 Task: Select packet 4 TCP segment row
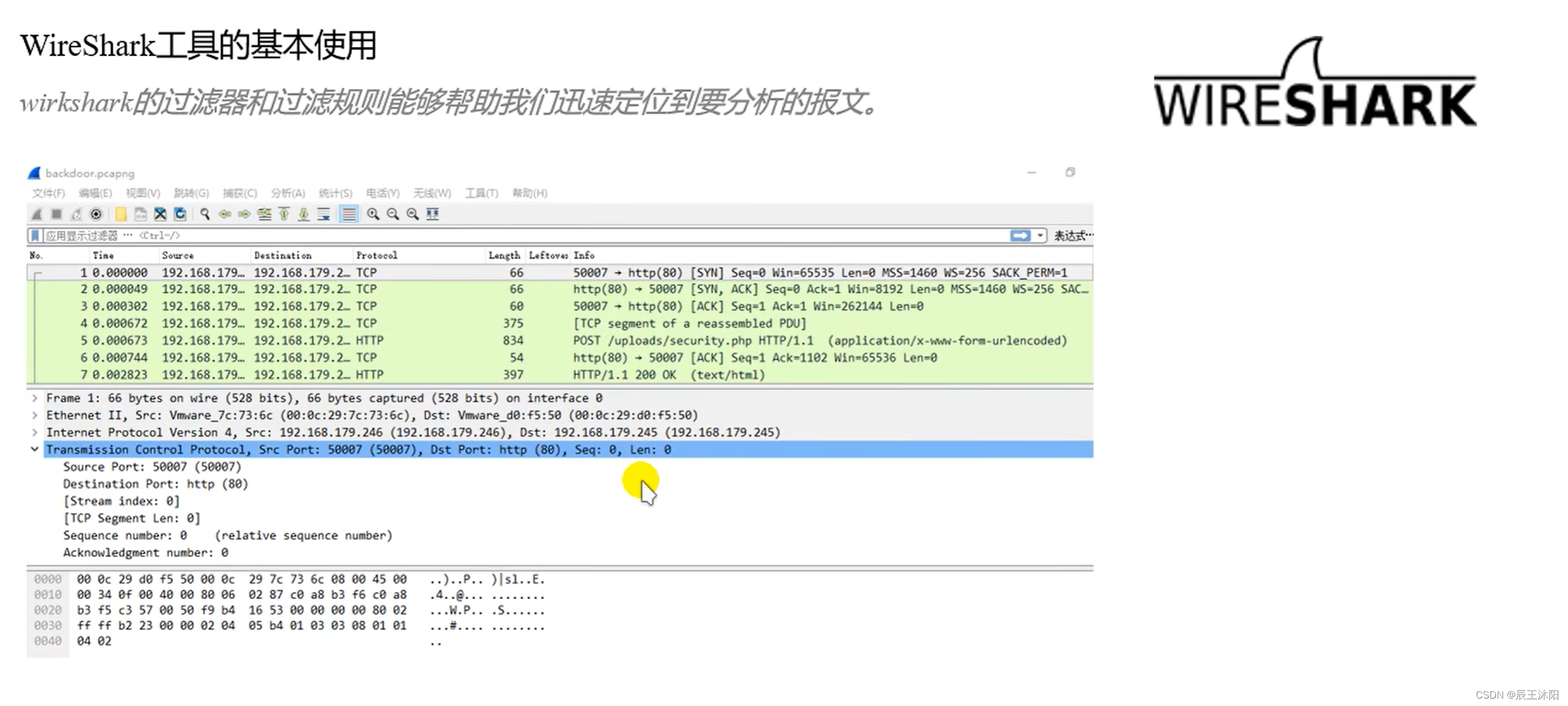[560, 323]
